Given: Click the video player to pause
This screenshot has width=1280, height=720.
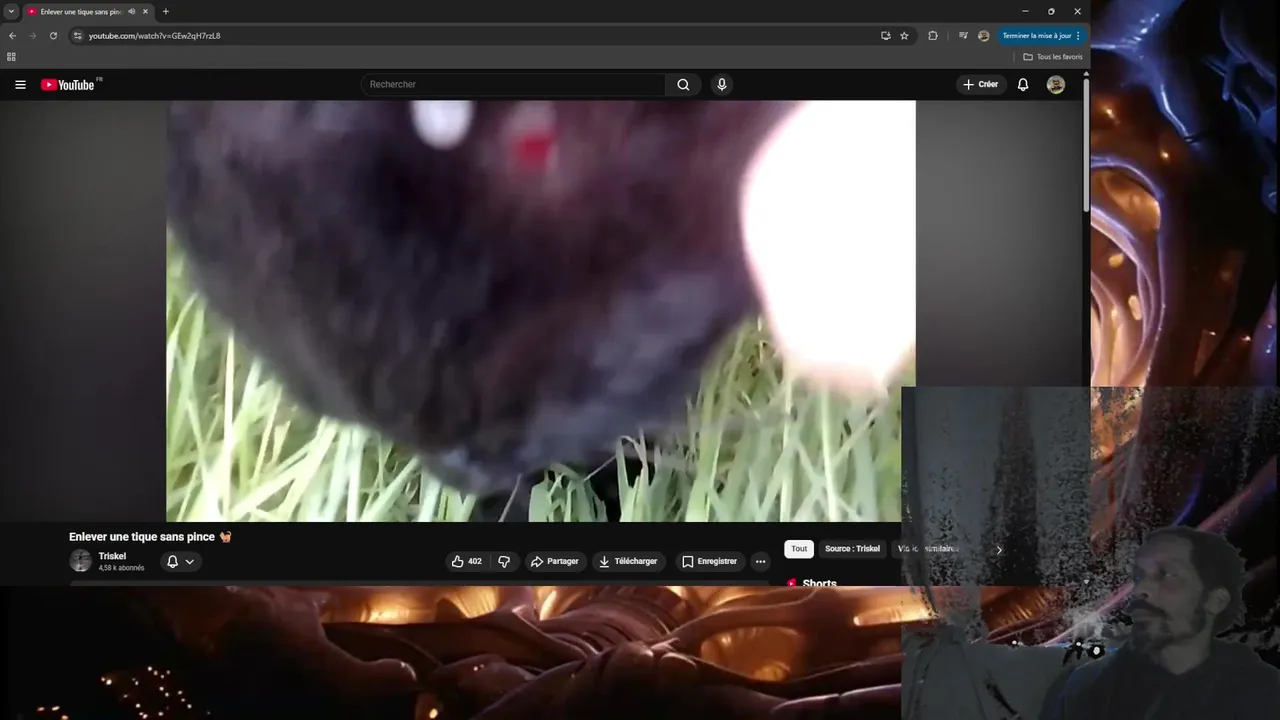Looking at the screenshot, I should tap(540, 311).
